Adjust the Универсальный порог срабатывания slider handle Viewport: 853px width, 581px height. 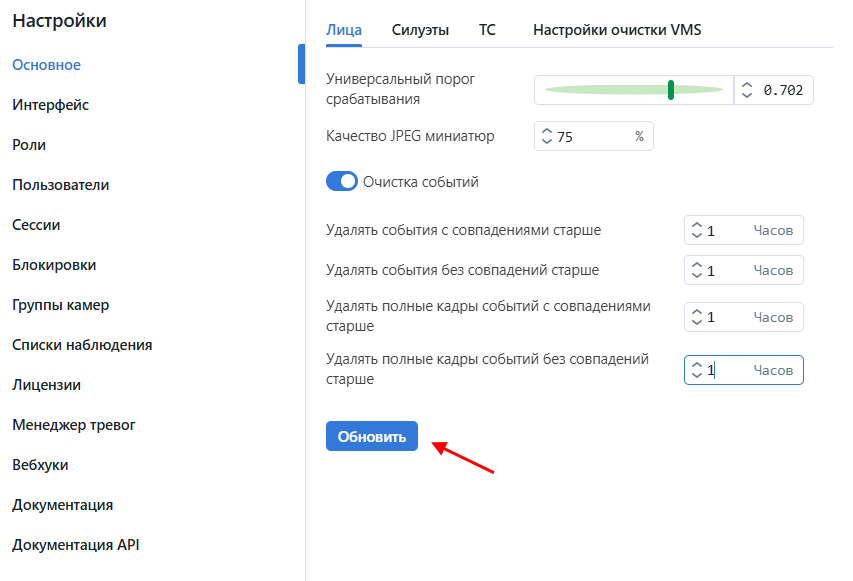click(671, 90)
